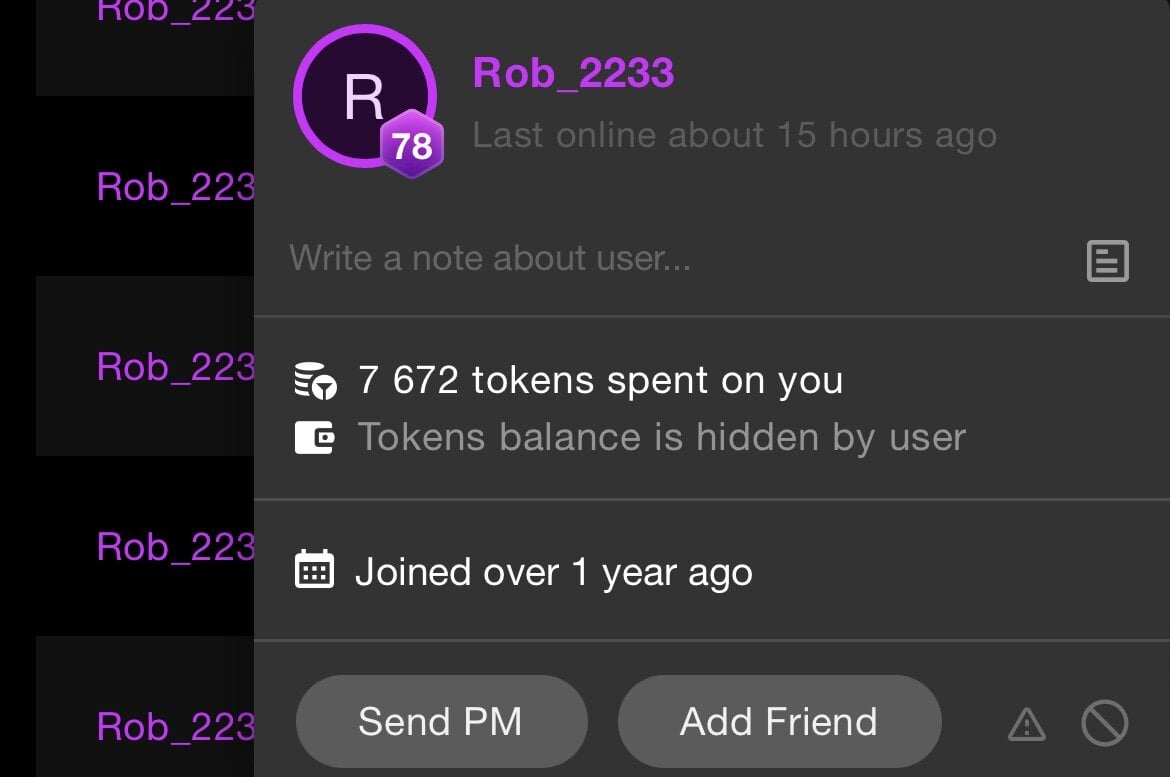1170x777 pixels.
Task: Select the bottom-most Rob_223 entry in the list
Action: click(x=175, y=726)
